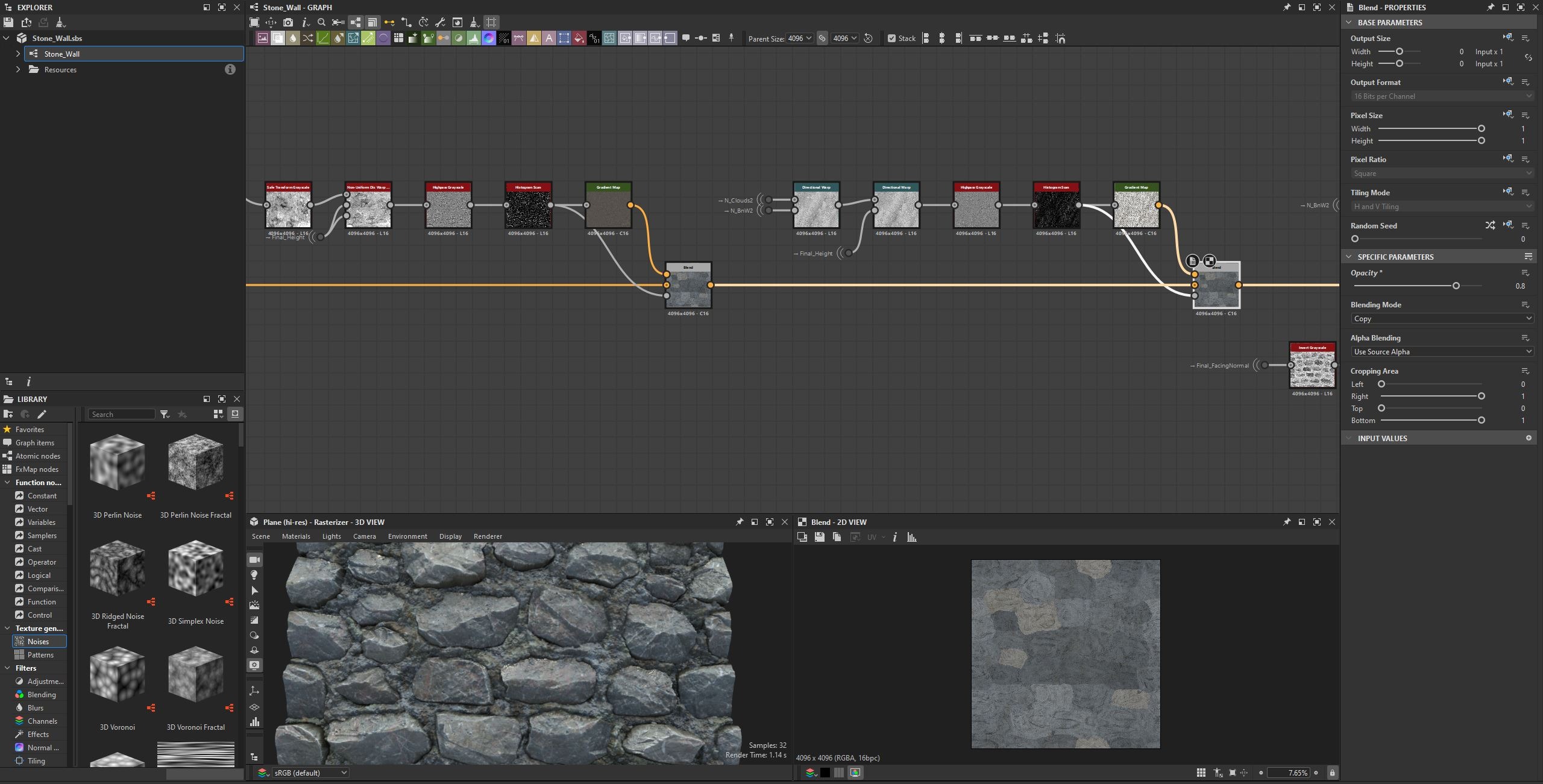Toggle the Stack checkbox

coord(891,38)
